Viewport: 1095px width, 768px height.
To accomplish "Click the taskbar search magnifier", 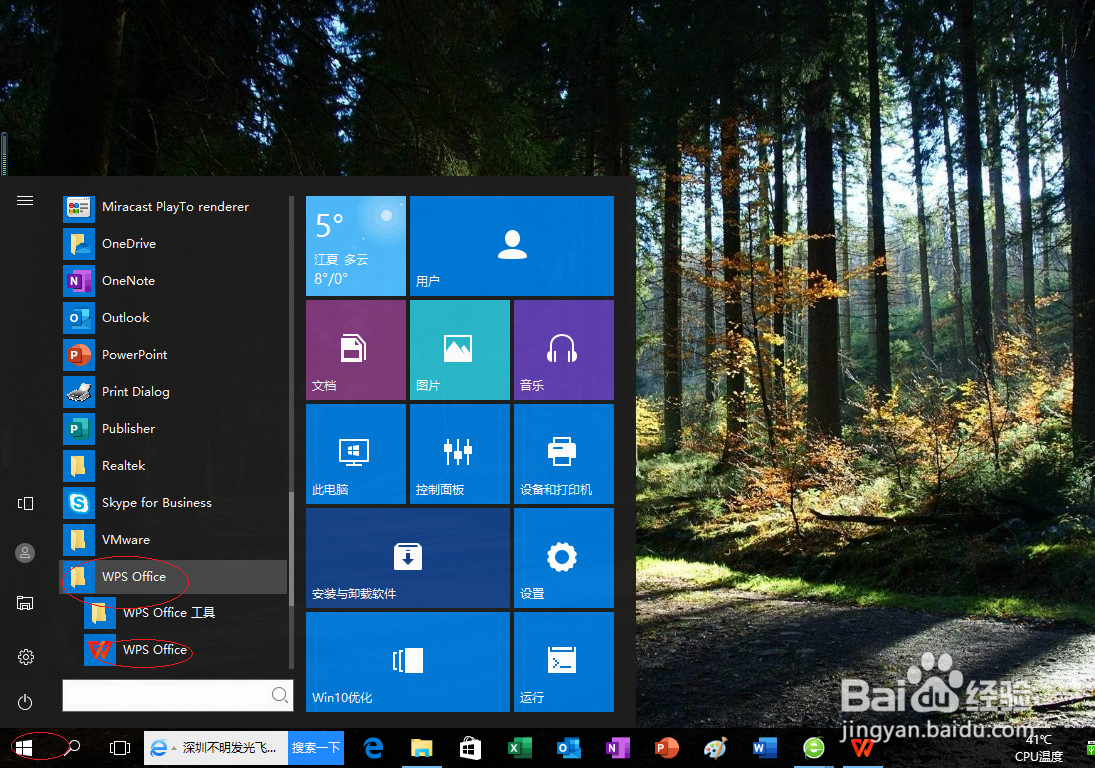I will point(73,748).
